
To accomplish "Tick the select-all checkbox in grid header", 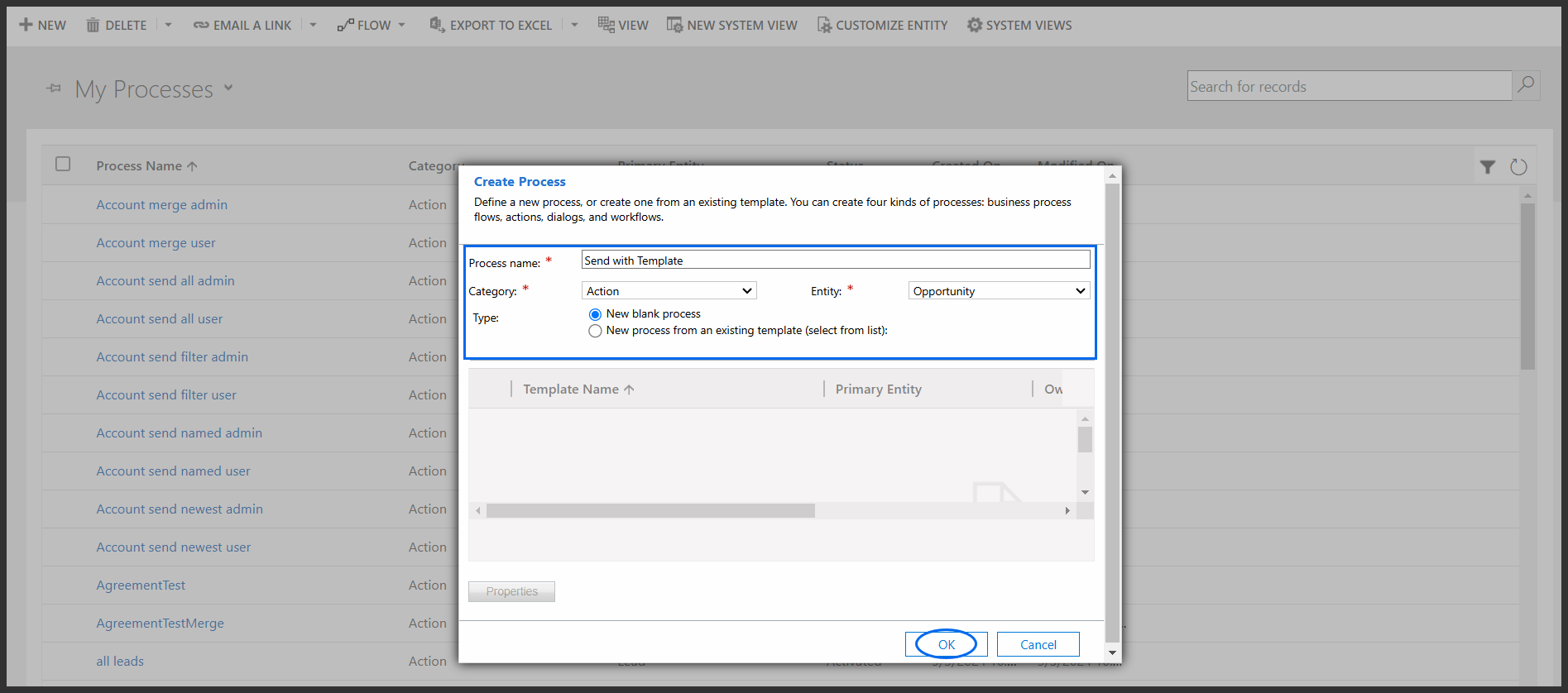I will coord(63,164).
